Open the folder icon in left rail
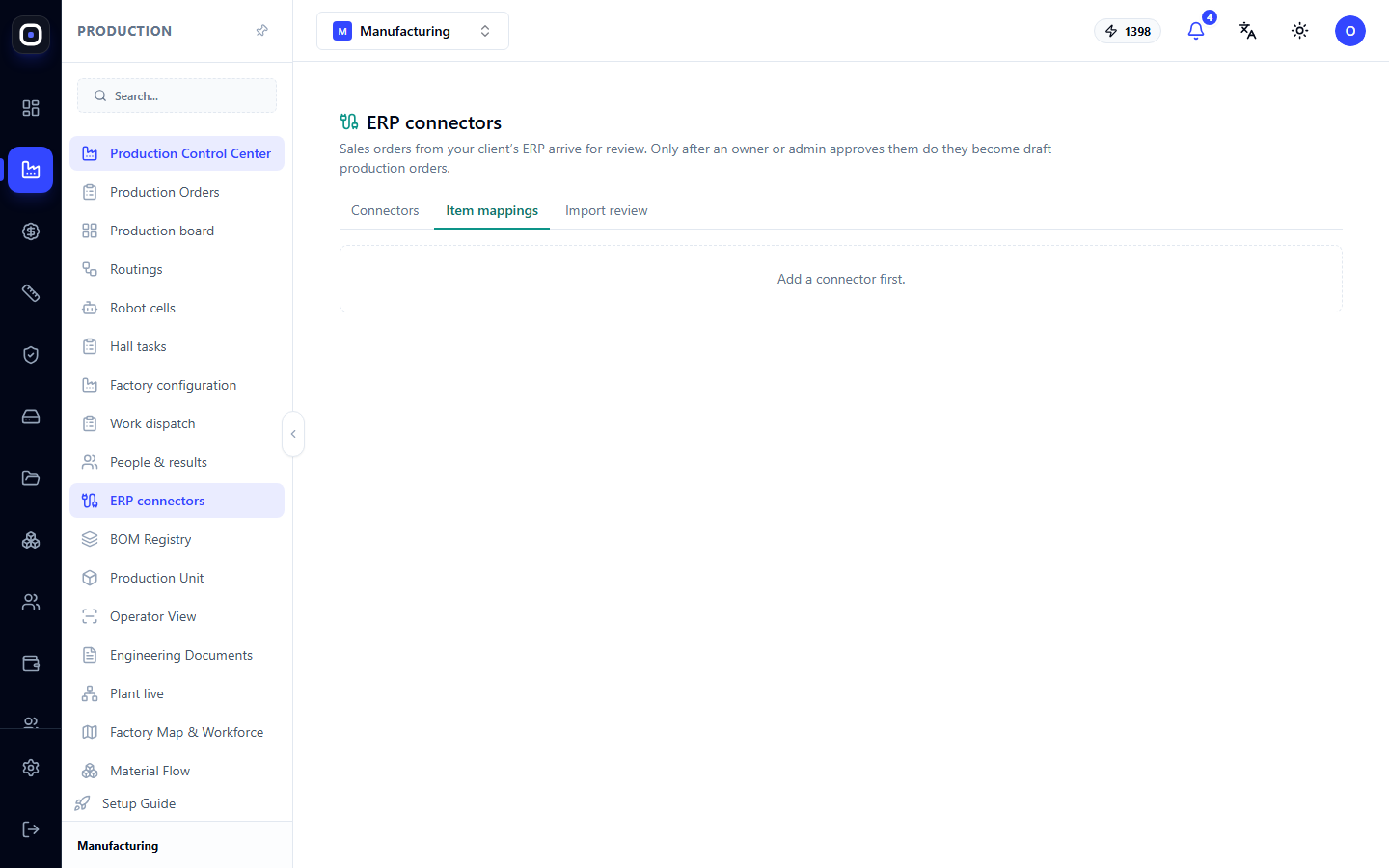 tap(31, 478)
